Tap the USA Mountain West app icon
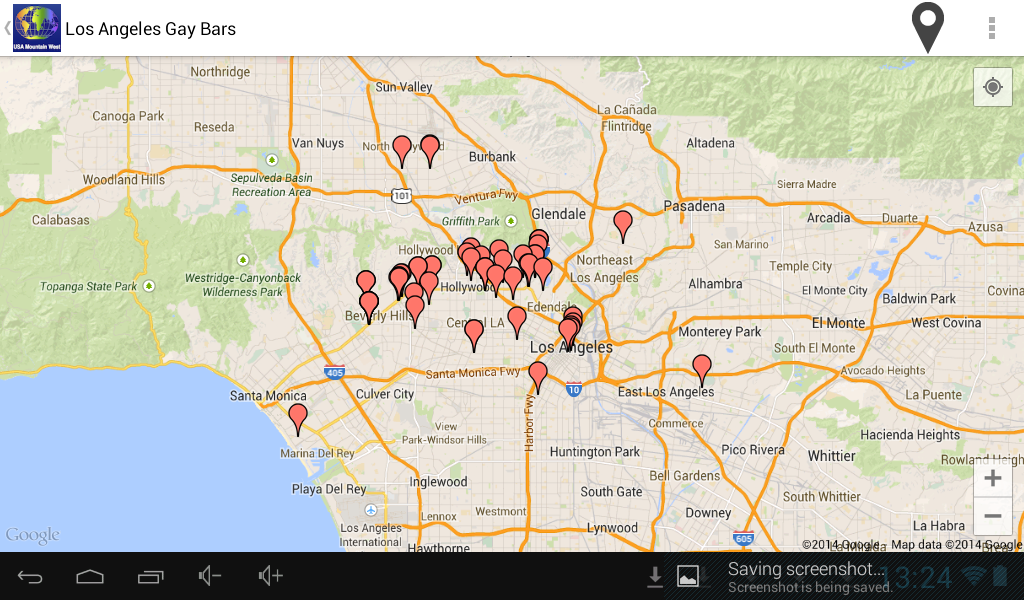Screen dimensions: 1024x600 pyautogui.click(x=37, y=28)
